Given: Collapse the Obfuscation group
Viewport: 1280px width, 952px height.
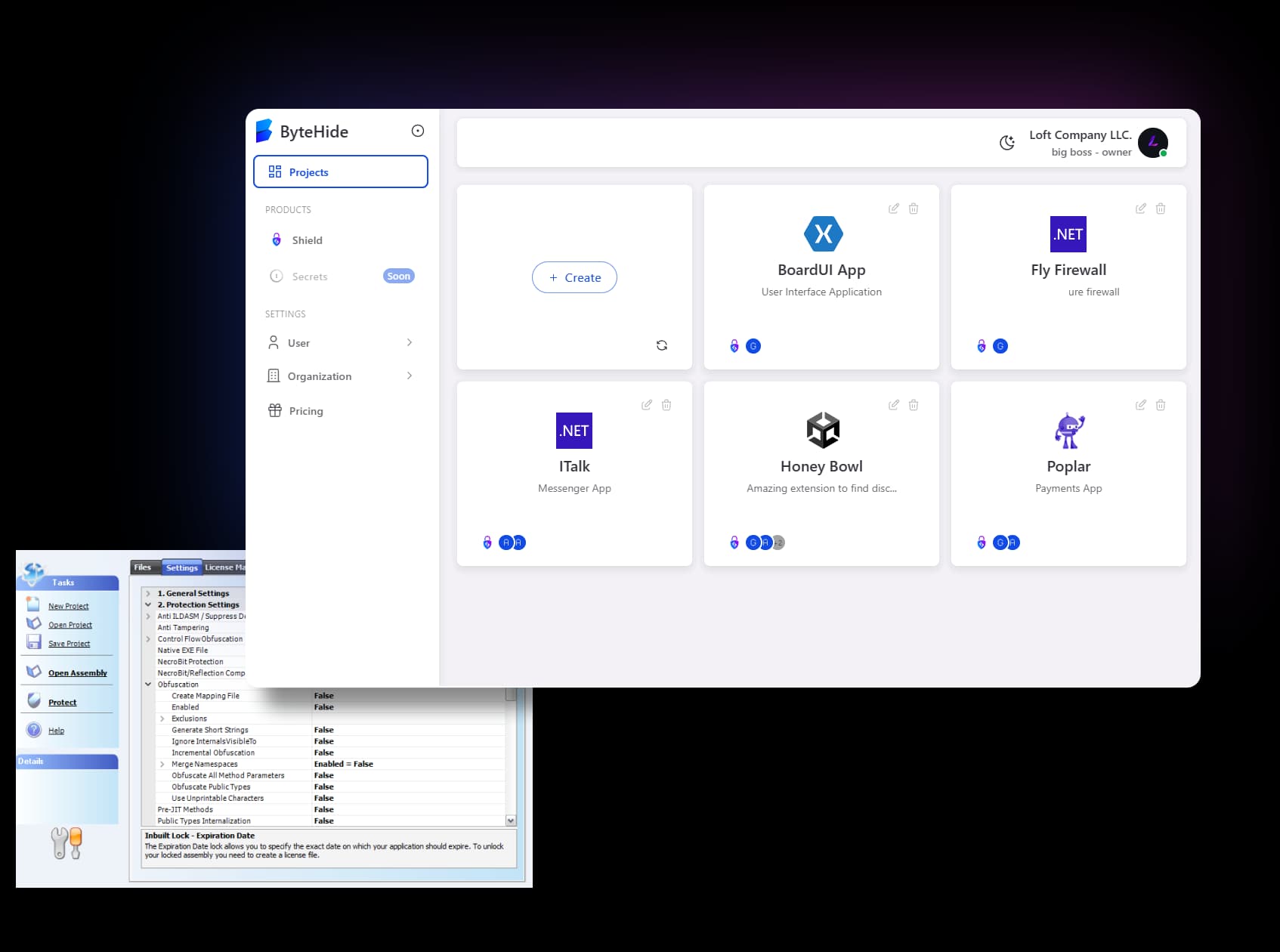Looking at the screenshot, I should [x=148, y=685].
